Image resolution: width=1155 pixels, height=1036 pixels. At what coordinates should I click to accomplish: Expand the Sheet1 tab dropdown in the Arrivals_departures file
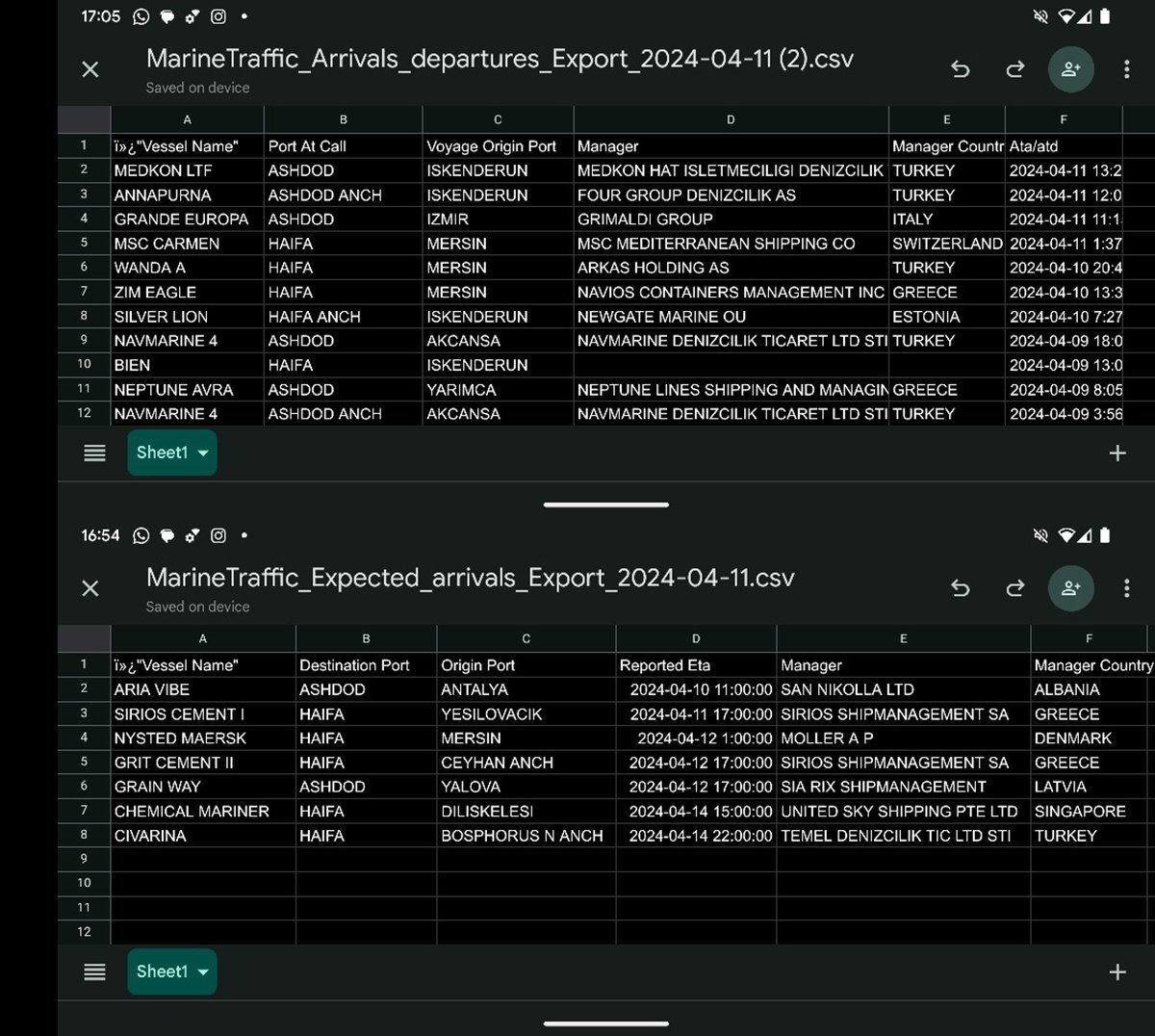click(x=203, y=453)
